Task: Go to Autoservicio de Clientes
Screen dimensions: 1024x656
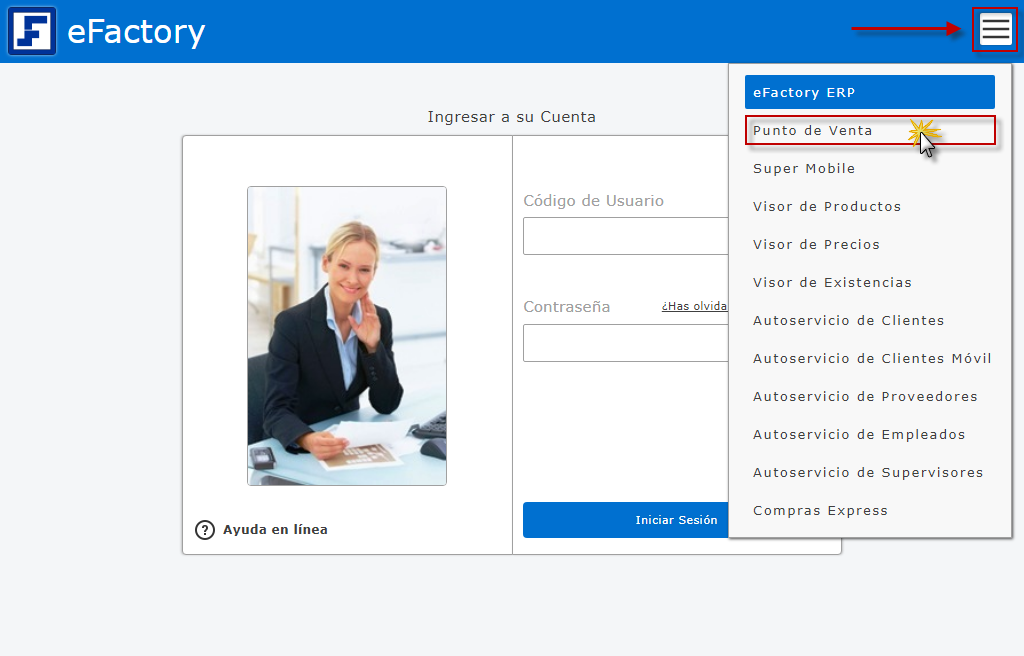Action: click(x=869, y=320)
